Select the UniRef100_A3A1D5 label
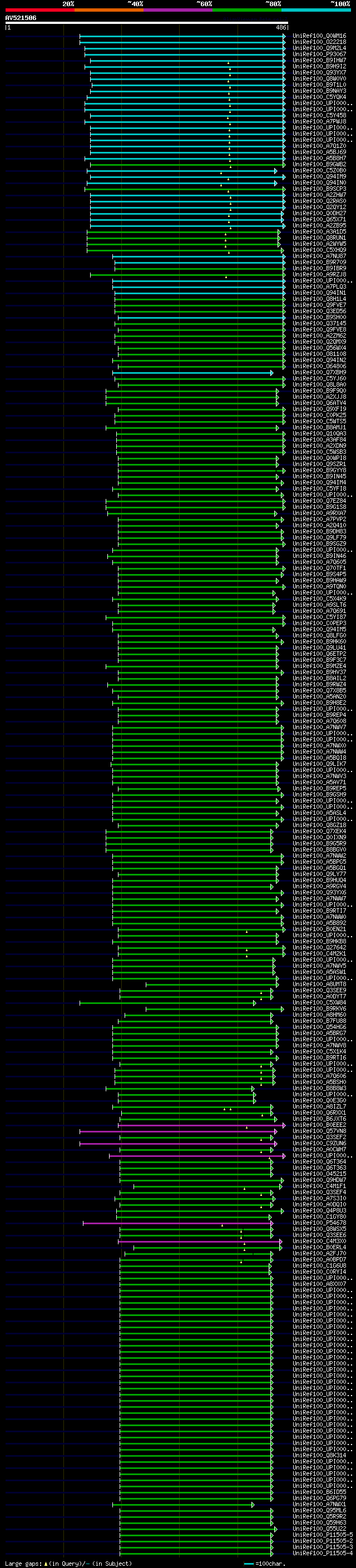Image resolution: width=356 pixels, height=1568 pixels. (319, 232)
